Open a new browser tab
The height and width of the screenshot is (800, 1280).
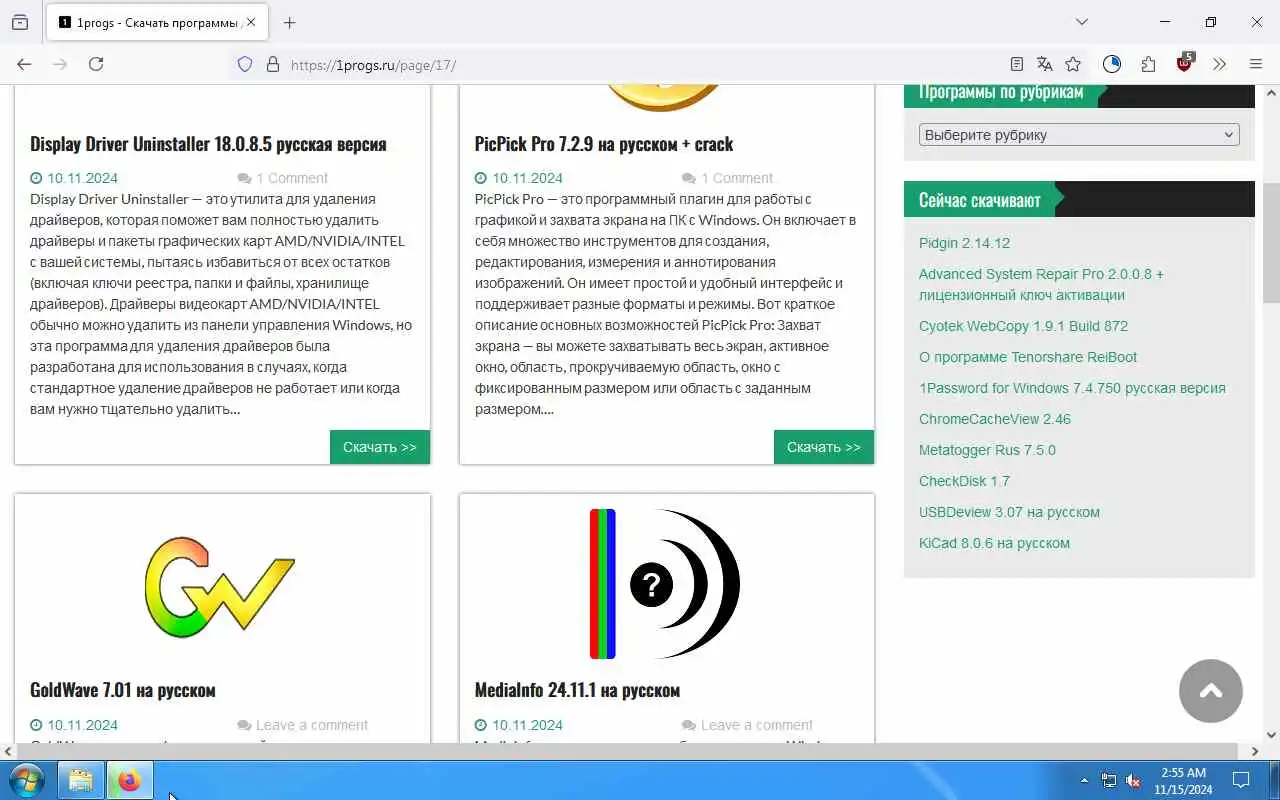coord(290,22)
